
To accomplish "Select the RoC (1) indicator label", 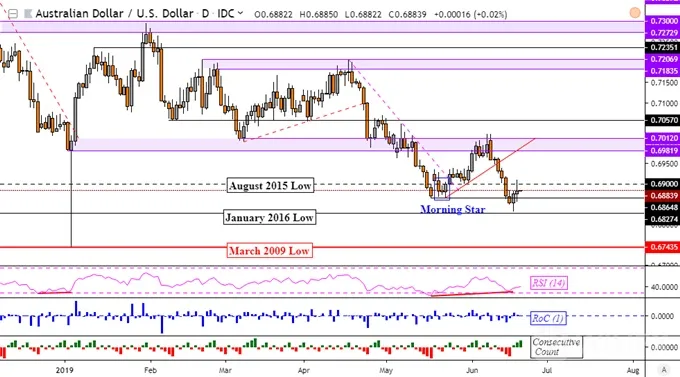I will click(548, 318).
